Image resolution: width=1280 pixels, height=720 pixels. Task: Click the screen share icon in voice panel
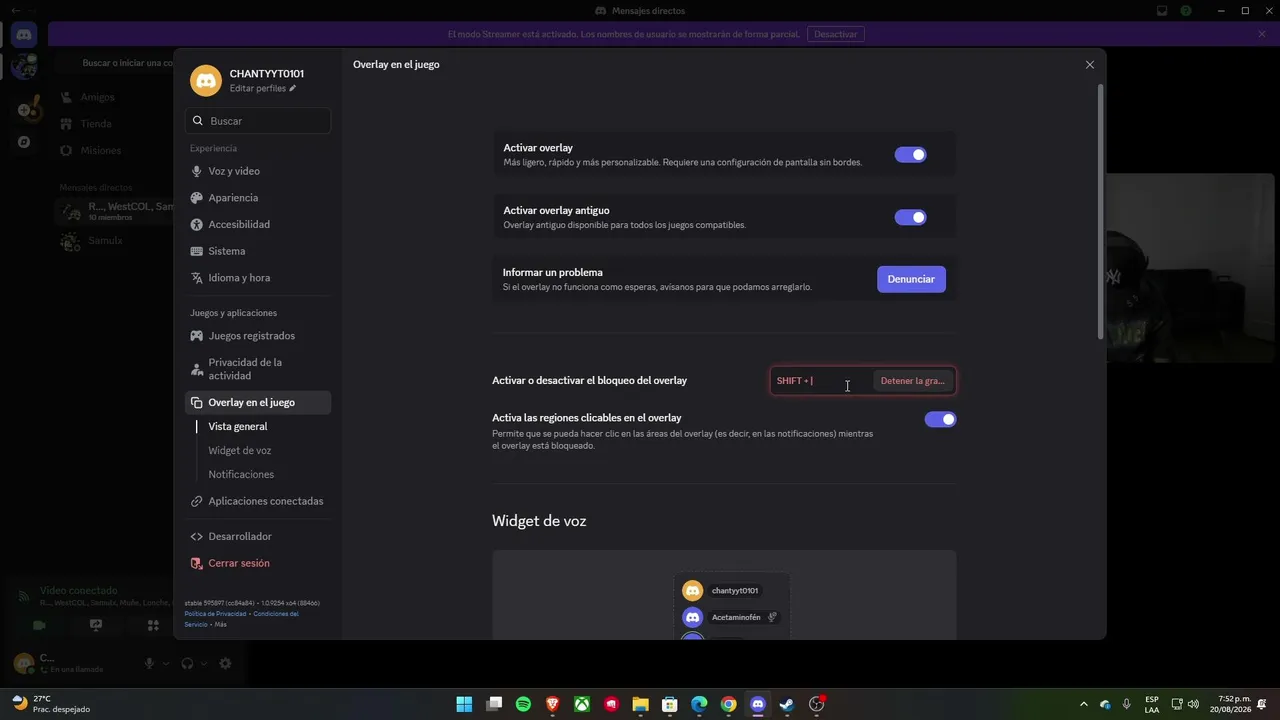[96, 625]
